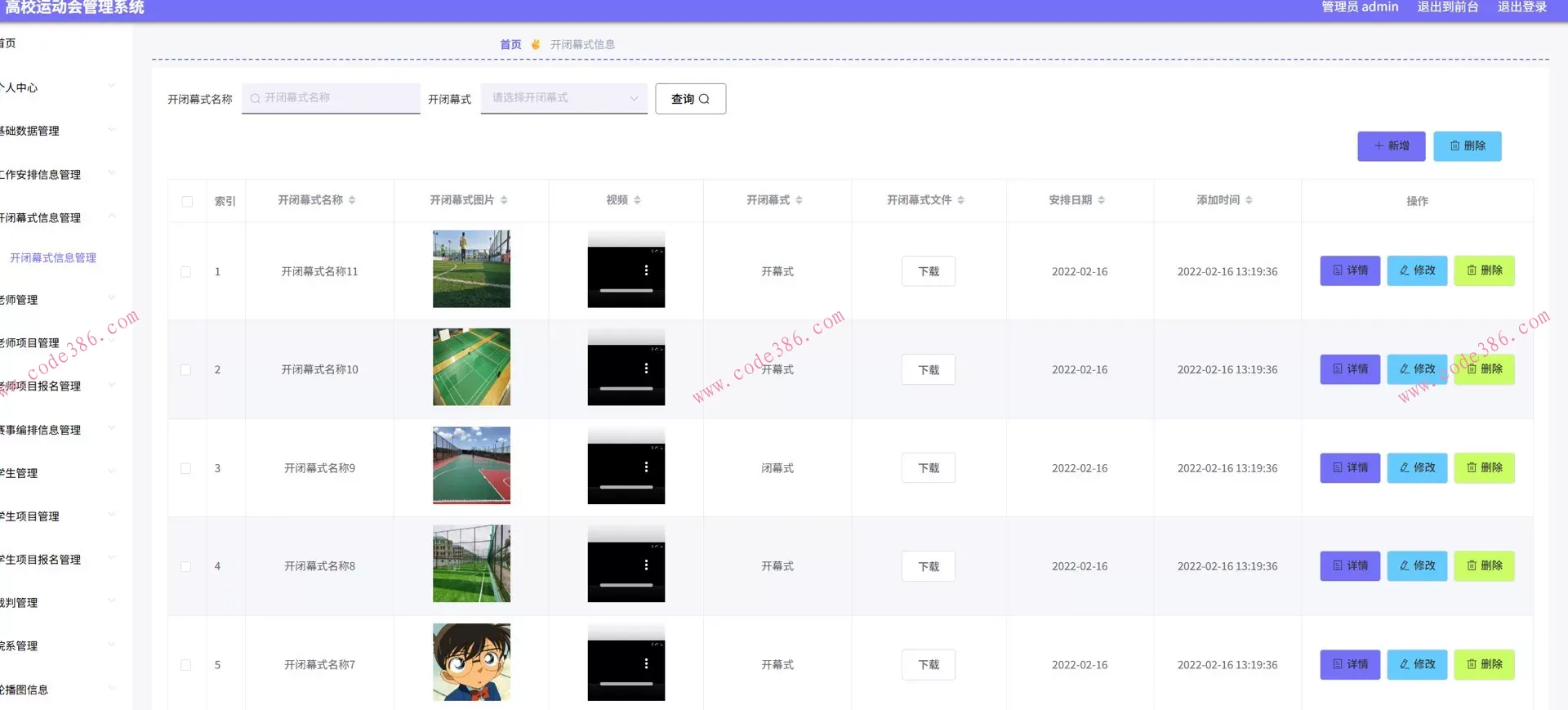This screenshot has height=710, width=1568.
Task: Click 详情 for row 开闭幕式名称8
Action: pyautogui.click(x=1350, y=565)
